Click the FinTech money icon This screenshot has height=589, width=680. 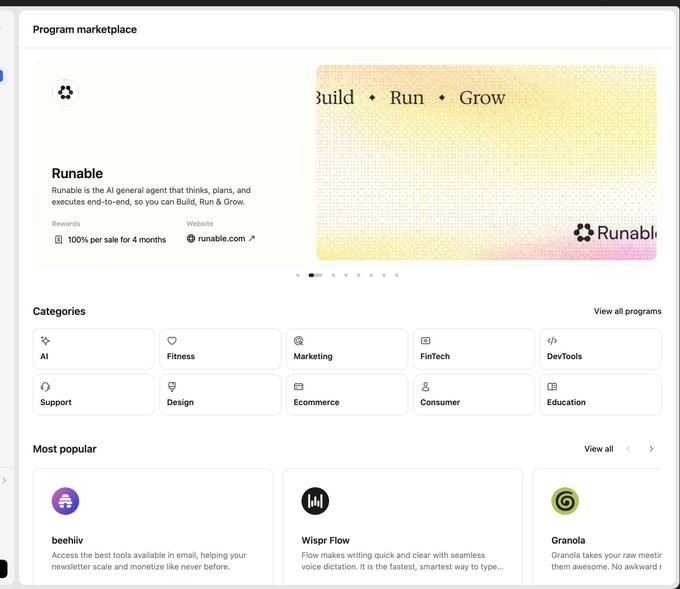[425, 340]
